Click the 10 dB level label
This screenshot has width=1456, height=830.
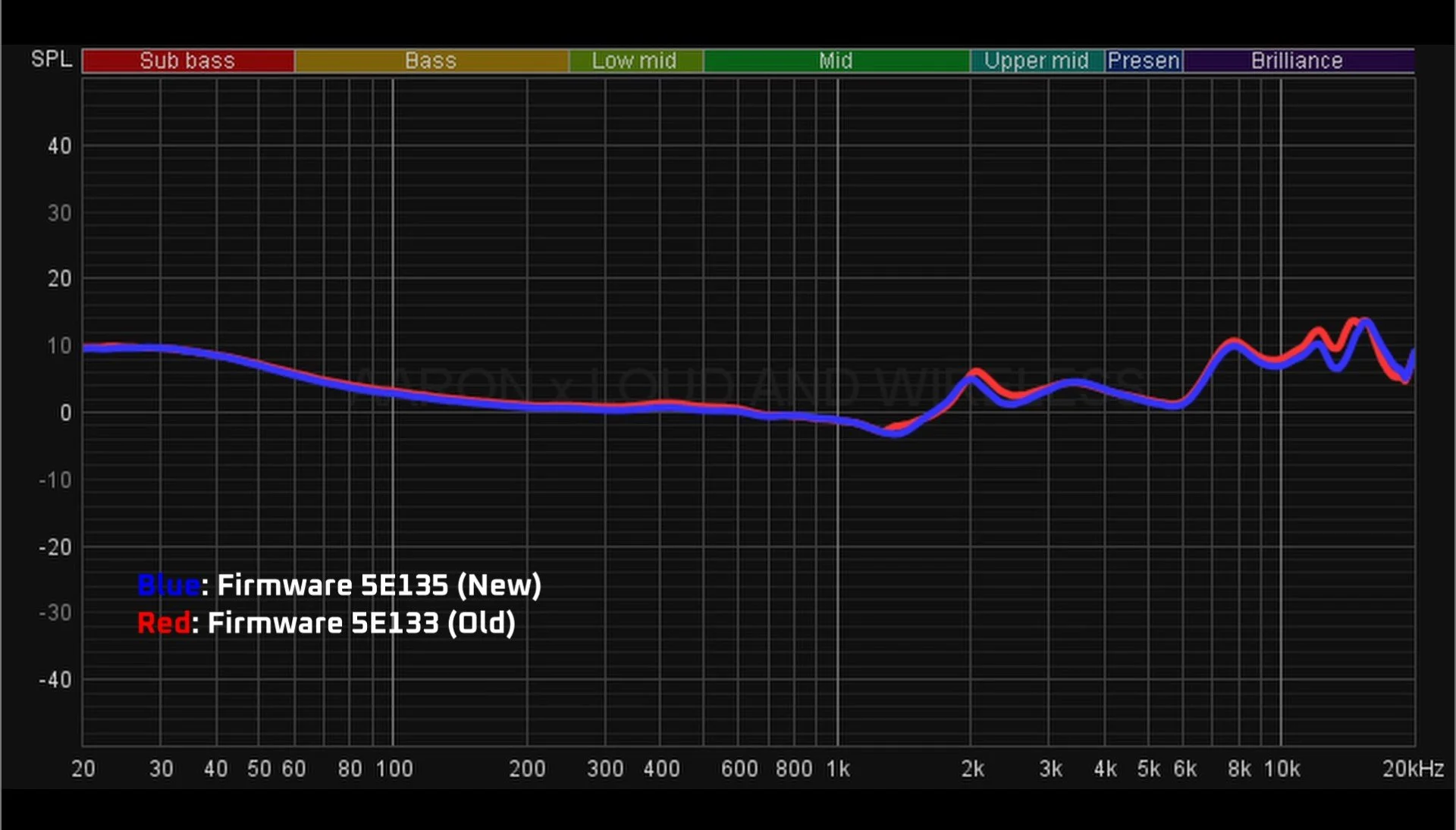(60, 346)
